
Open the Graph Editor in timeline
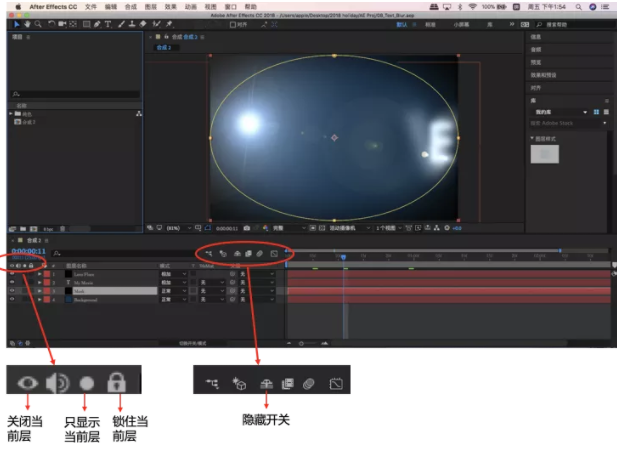point(274,254)
